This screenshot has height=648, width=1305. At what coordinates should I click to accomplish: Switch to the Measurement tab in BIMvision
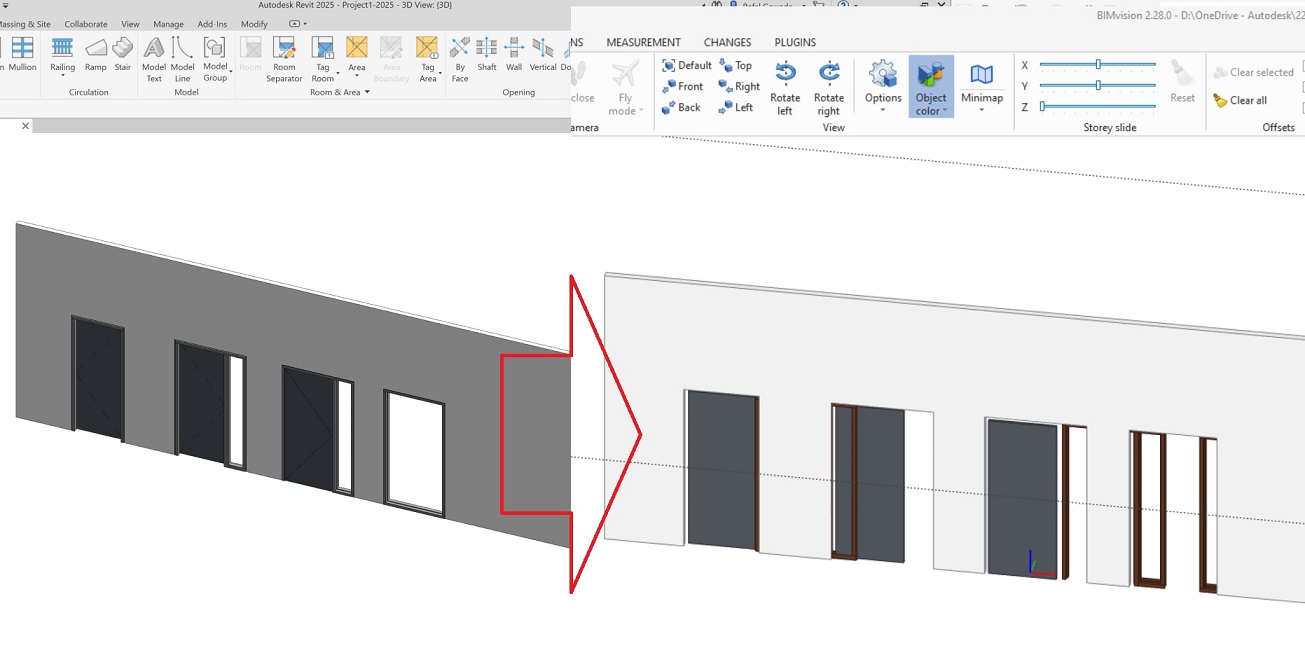pyautogui.click(x=643, y=42)
